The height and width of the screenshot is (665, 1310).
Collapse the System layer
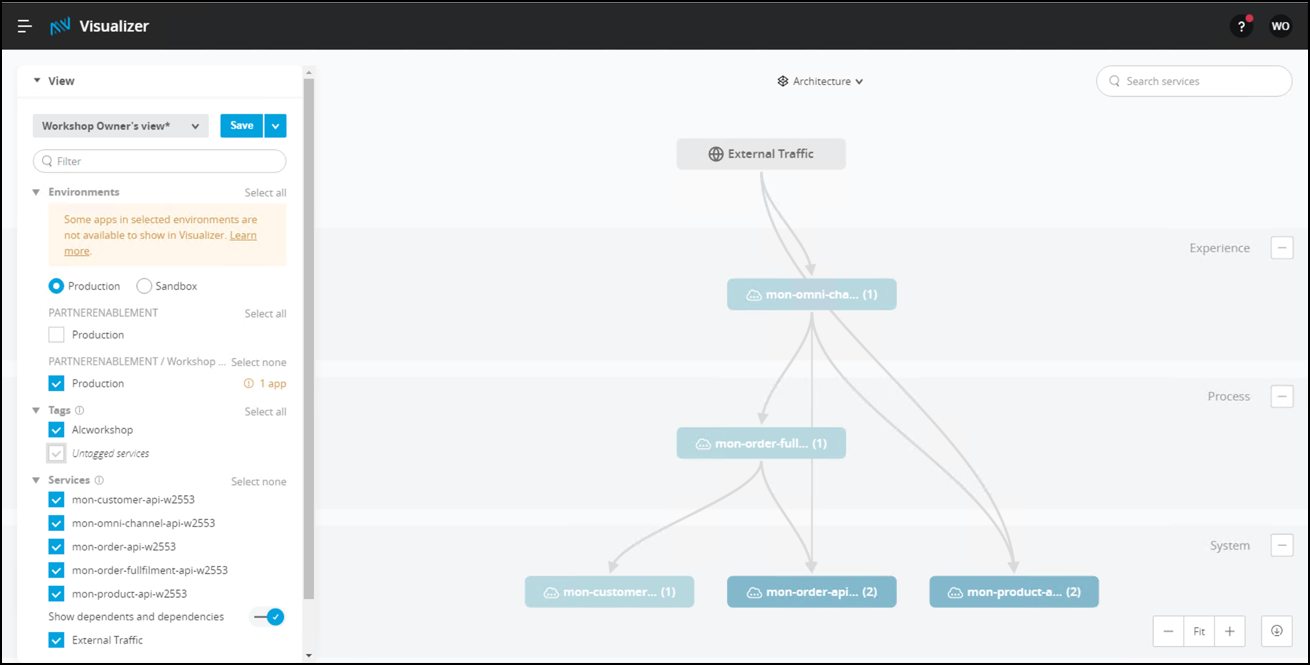click(1282, 546)
